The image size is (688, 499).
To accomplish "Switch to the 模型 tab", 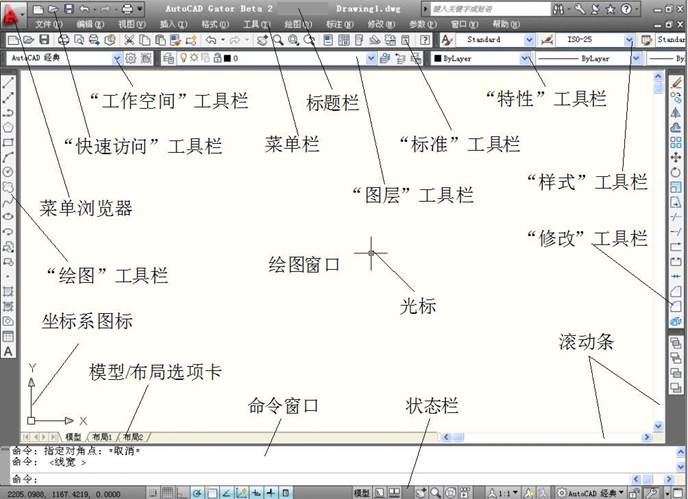I will [73, 437].
